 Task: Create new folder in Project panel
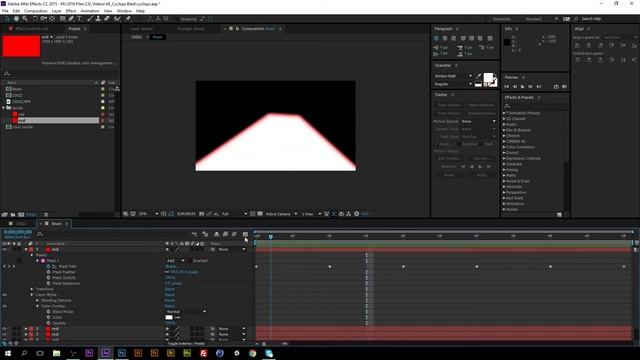pos(13,214)
